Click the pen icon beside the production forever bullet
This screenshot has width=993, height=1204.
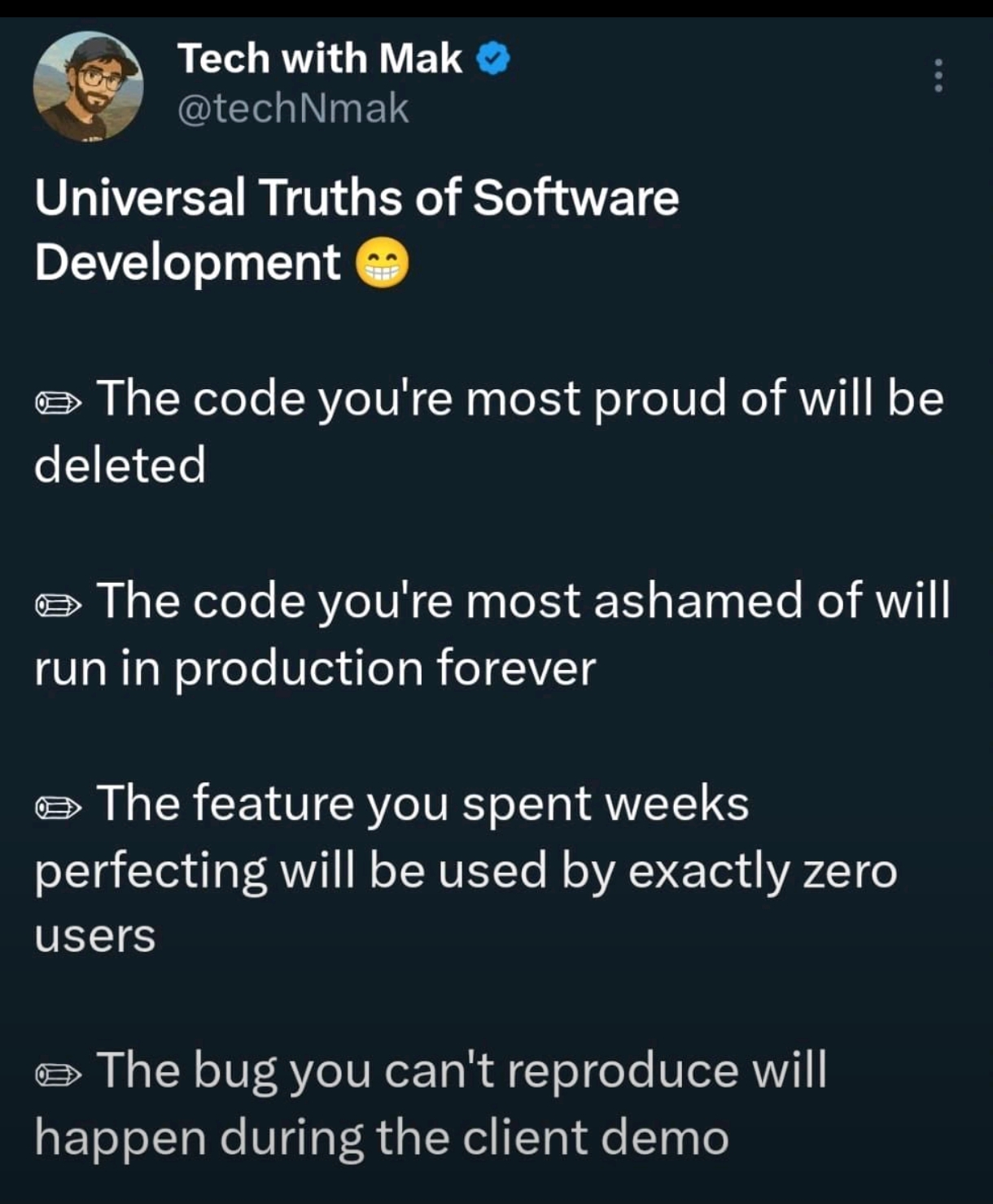click(59, 603)
